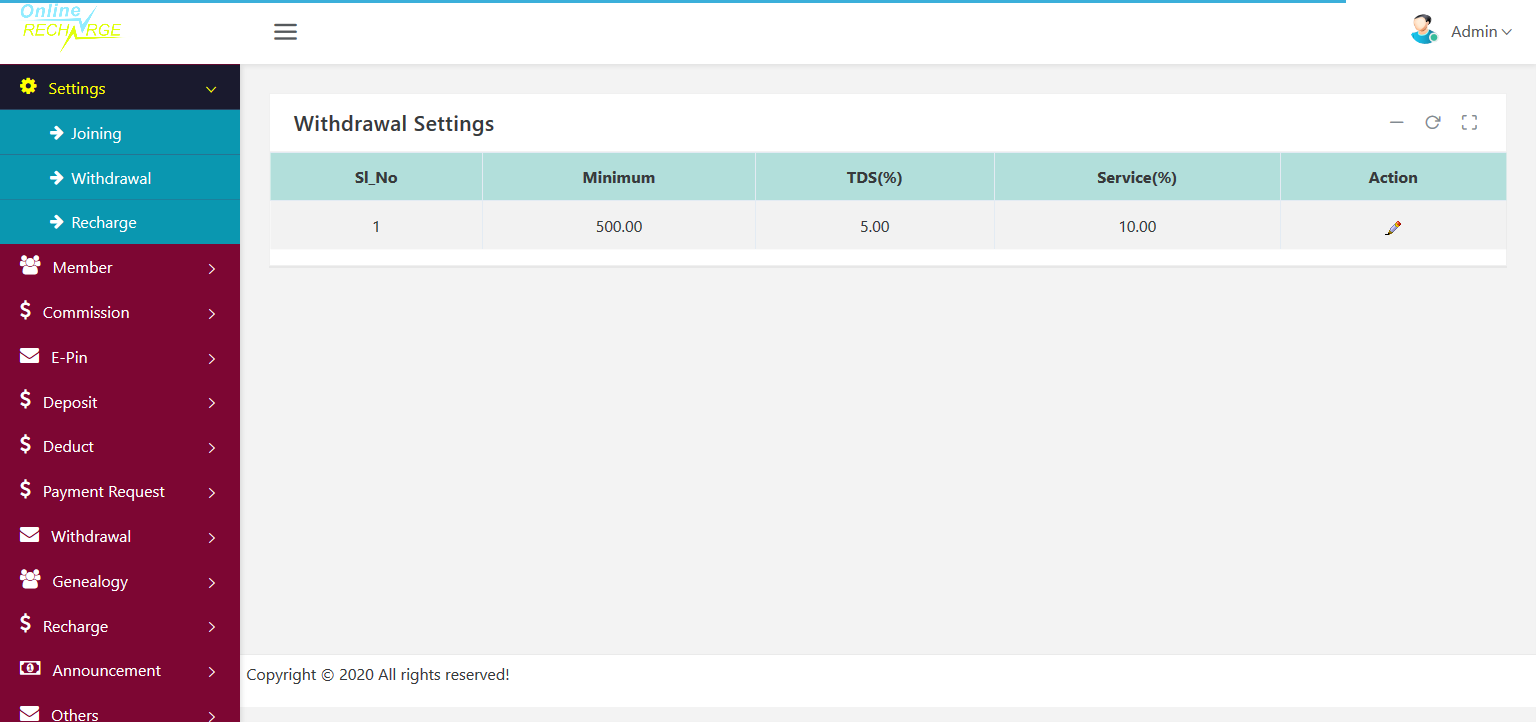
Task: Select the 10.00 service value cell
Action: tap(1137, 226)
